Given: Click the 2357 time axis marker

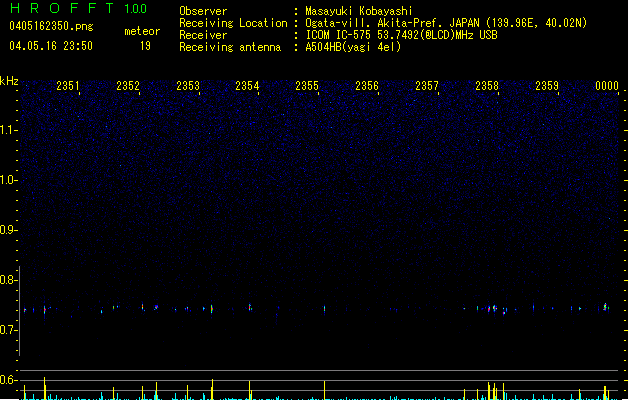Looking at the screenshot, I should (x=427, y=86).
